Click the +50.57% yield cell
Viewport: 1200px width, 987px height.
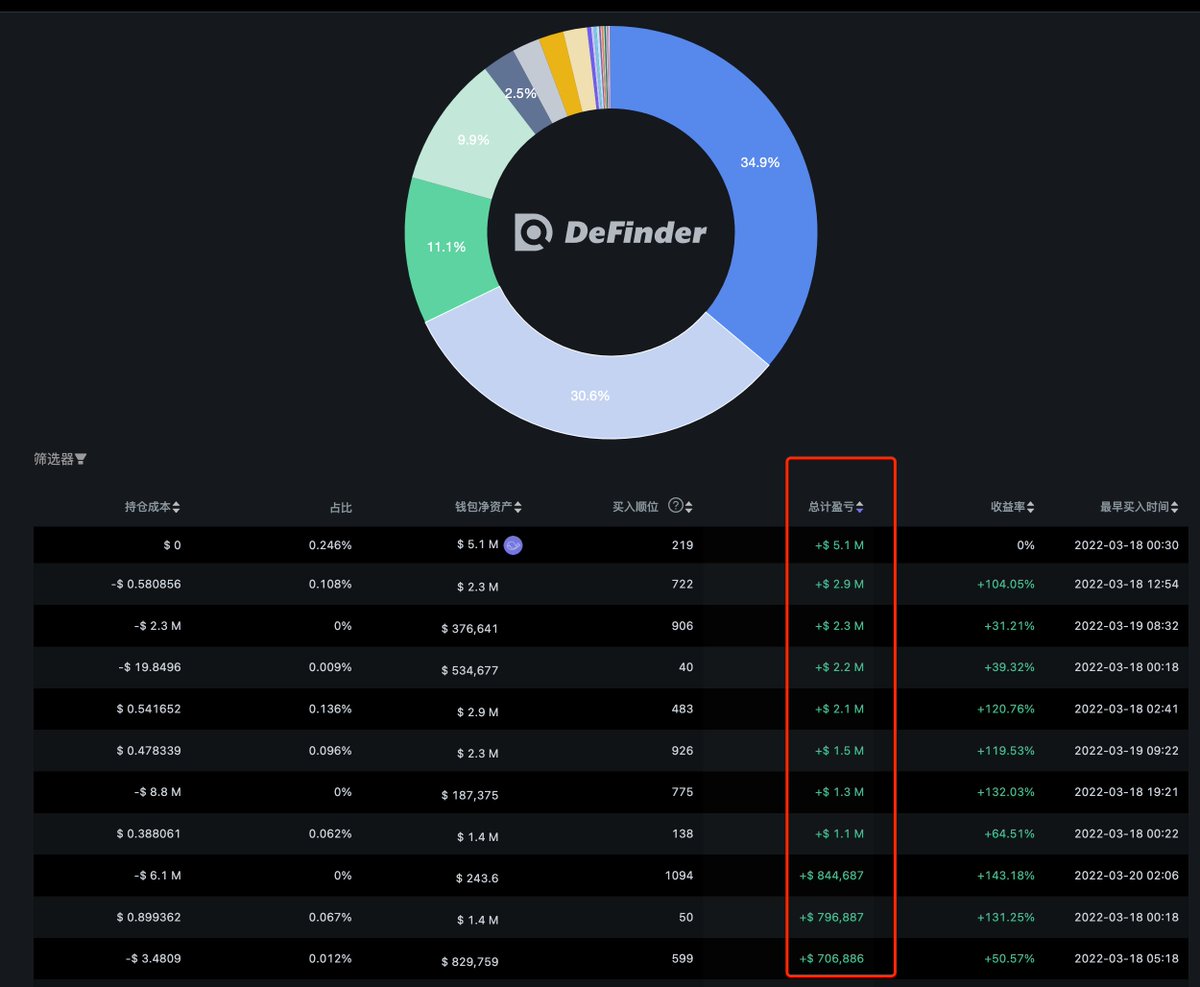pos(1009,958)
